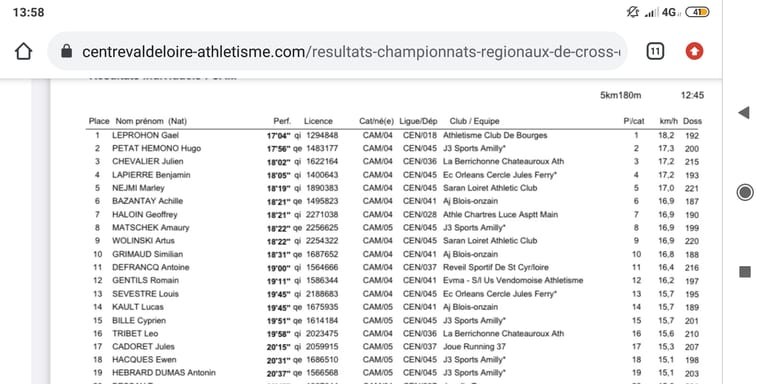Tap the browser home icon
The height and width of the screenshot is (384, 768).
click(24, 51)
